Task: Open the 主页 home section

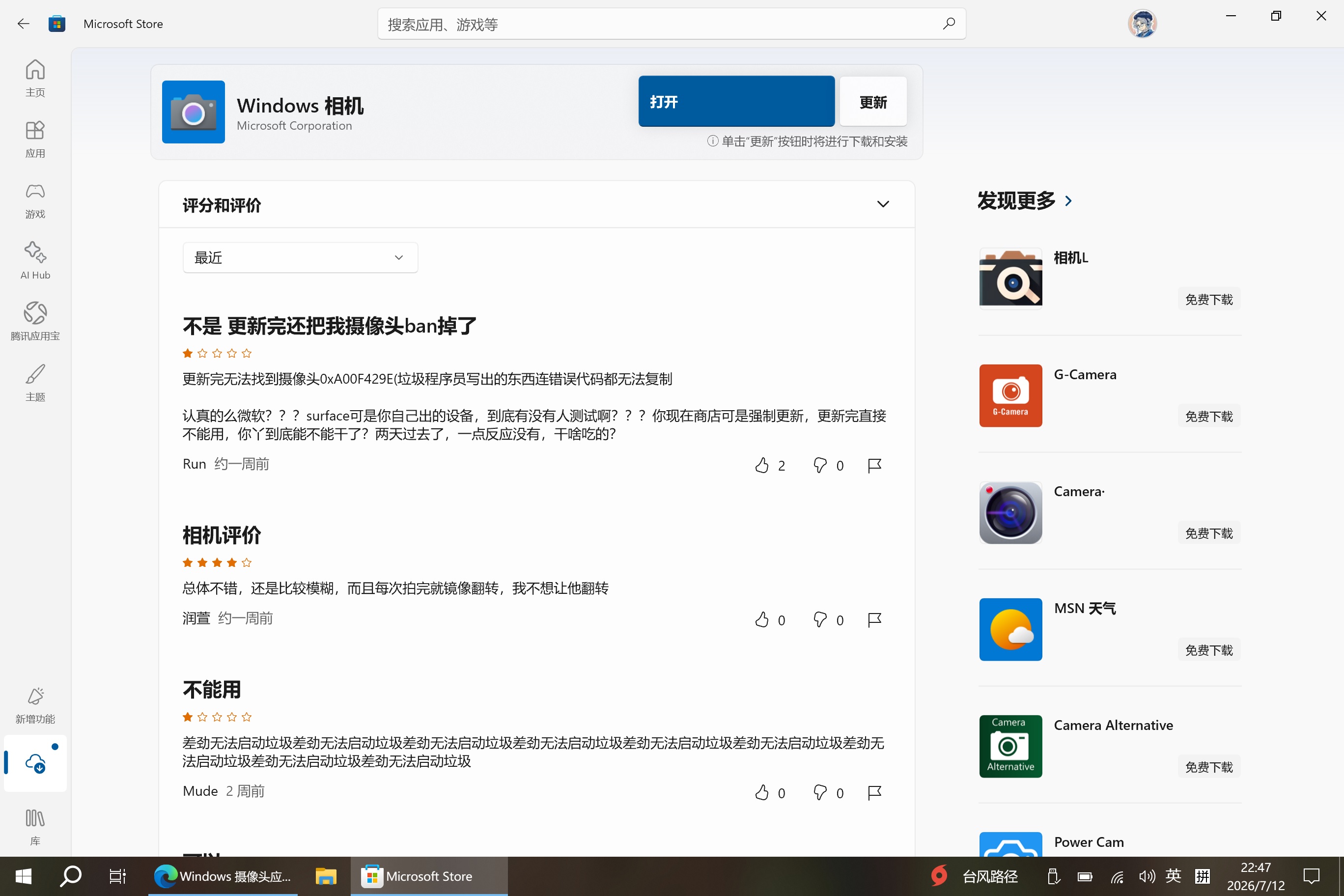Action: (35, 78)
